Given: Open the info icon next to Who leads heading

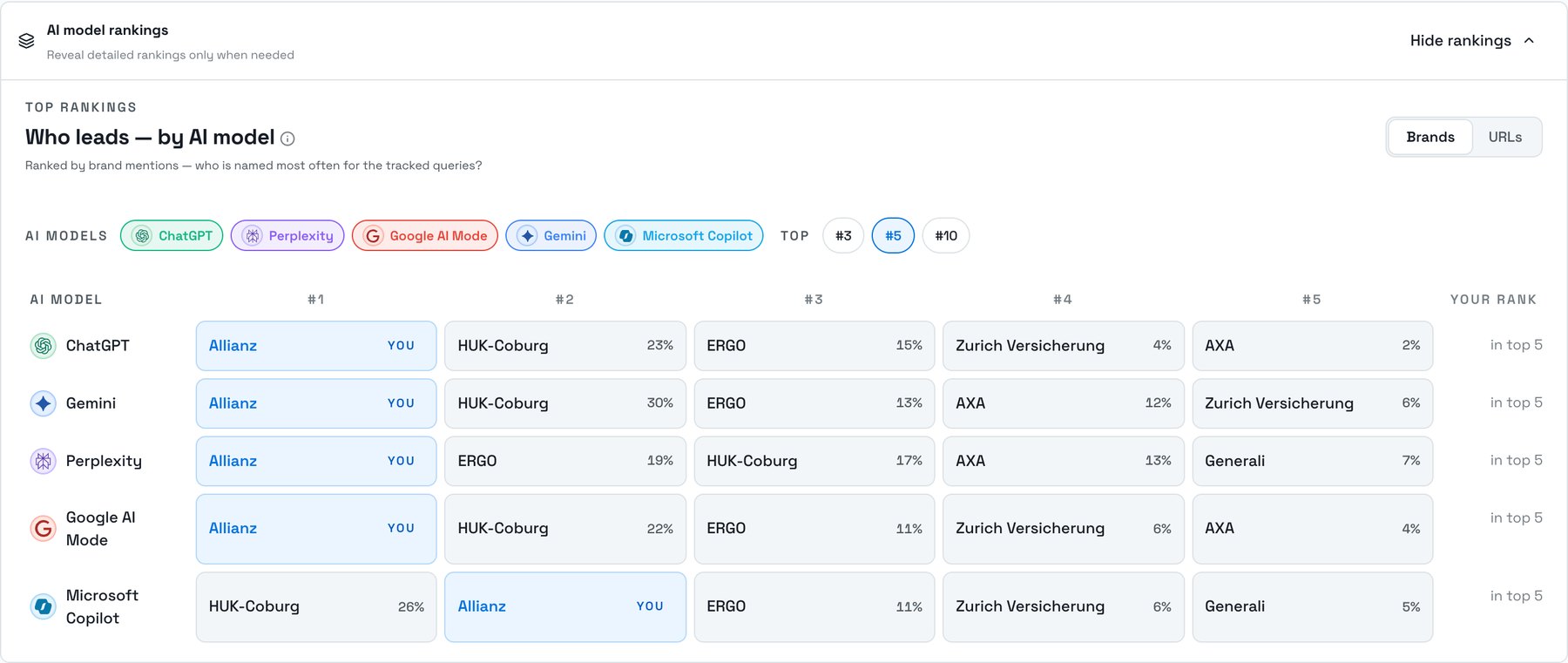Looking at the screenshot, I should pos(287,139).
